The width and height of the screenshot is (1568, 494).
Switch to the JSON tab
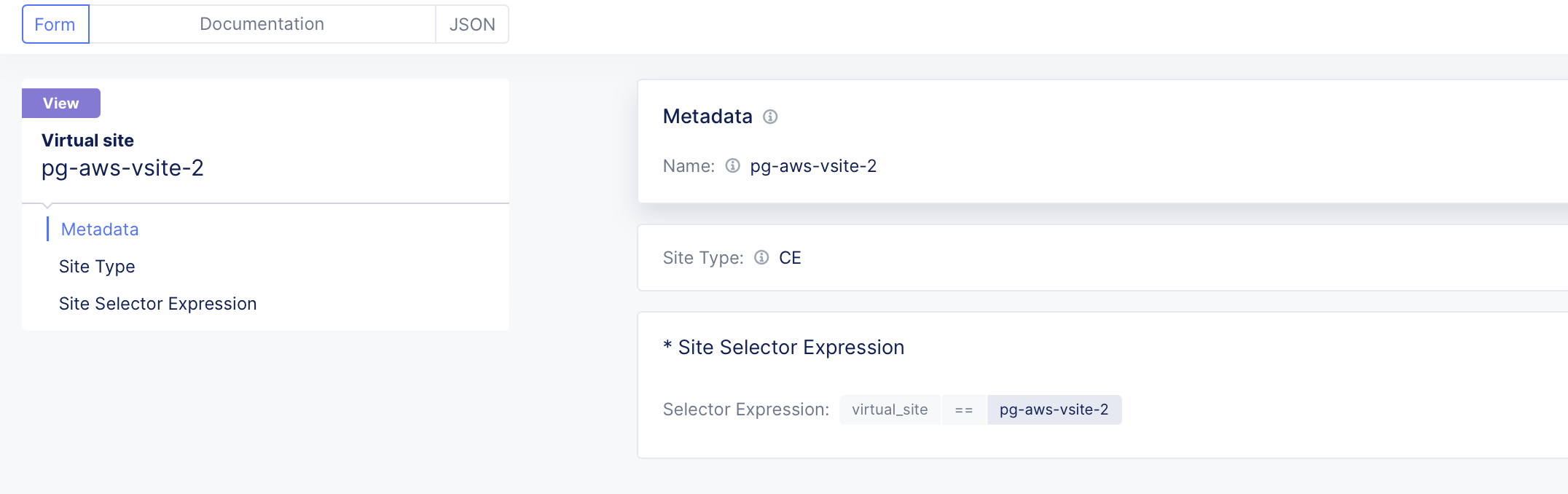click(x=472, y=23)
